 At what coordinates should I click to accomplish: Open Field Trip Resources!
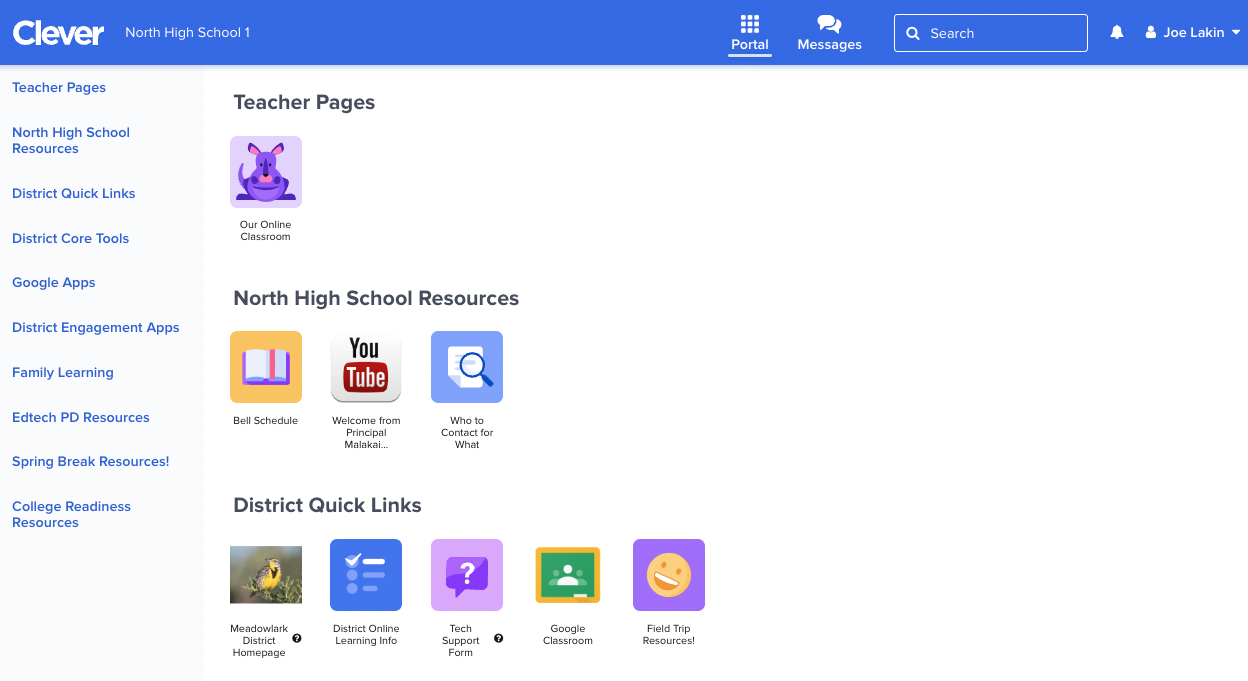coord(668,574)
